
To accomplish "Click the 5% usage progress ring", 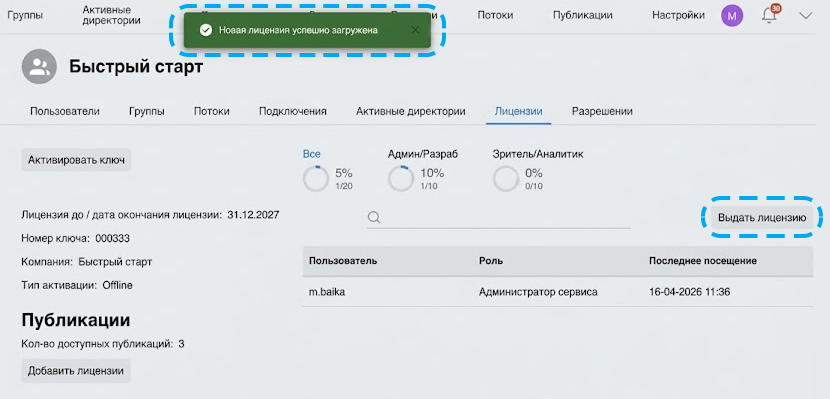I will tap(316, 179).
